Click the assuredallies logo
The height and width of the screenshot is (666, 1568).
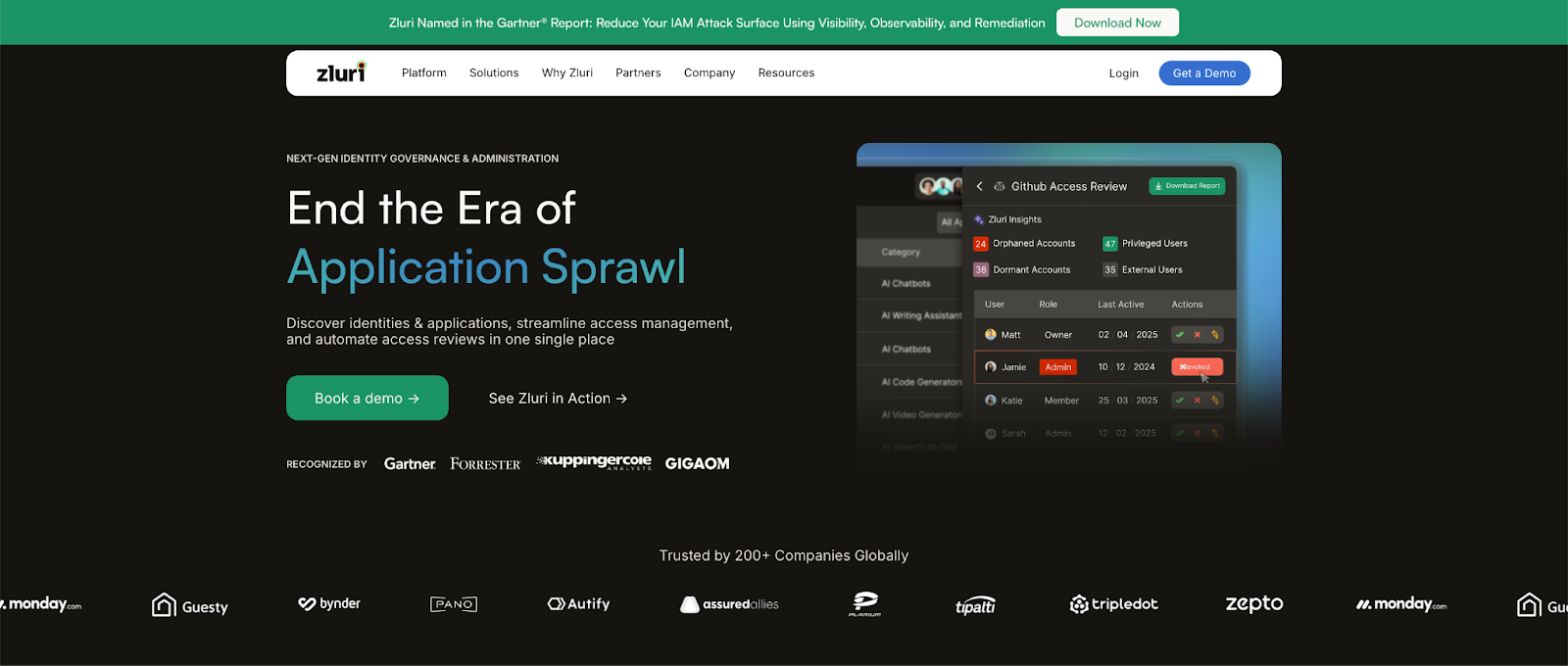pos(730,604)
